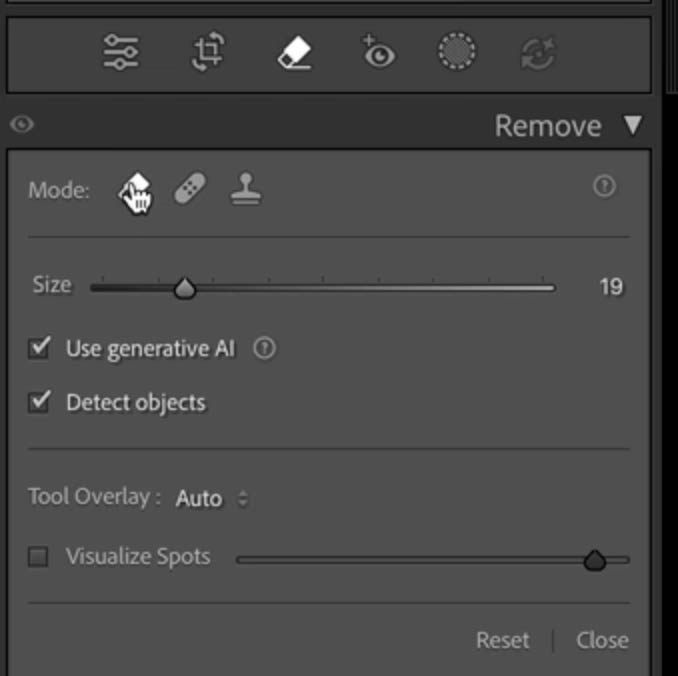Choose Remove mode eraser icon beside Mode label
Image resolution: width=678 pixels, height=676 pixels.
pyautogui.click(x=136, y=189)
